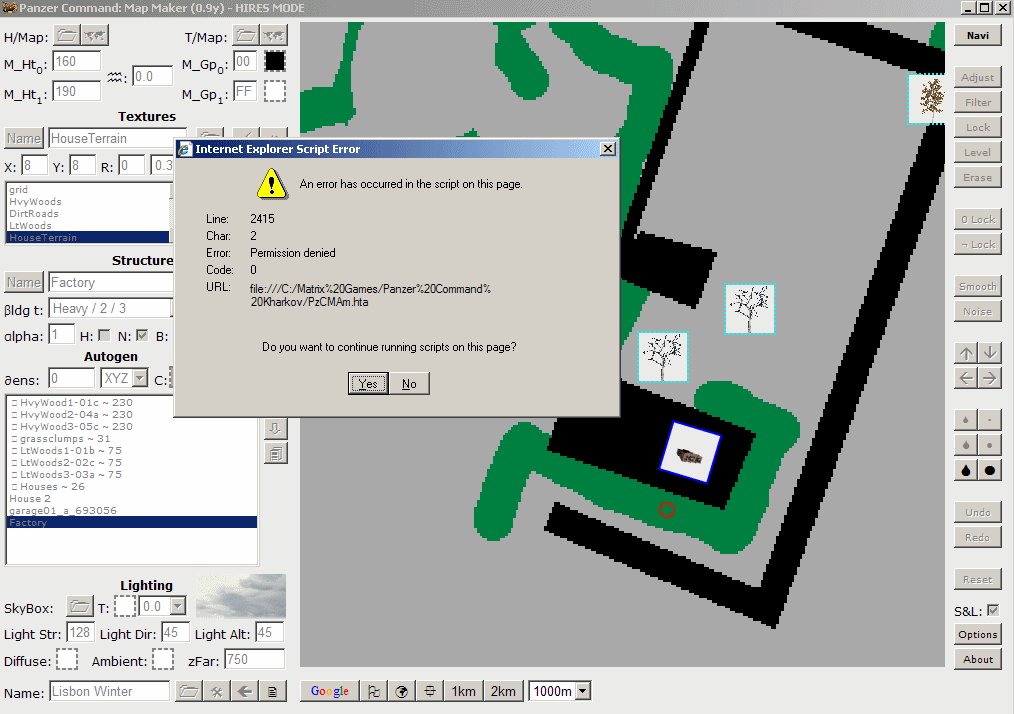Click the globe icon in bottom toolbar
Screen dimensions: 1014x714
(402, 691)
